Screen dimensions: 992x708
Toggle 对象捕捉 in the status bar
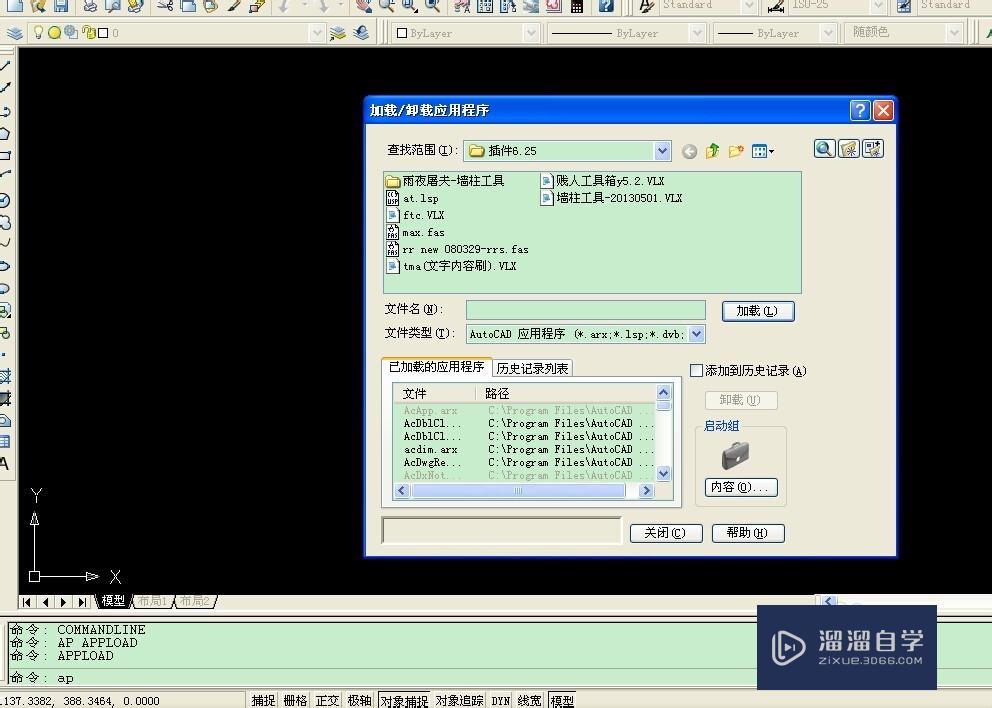tap(403, 700)
